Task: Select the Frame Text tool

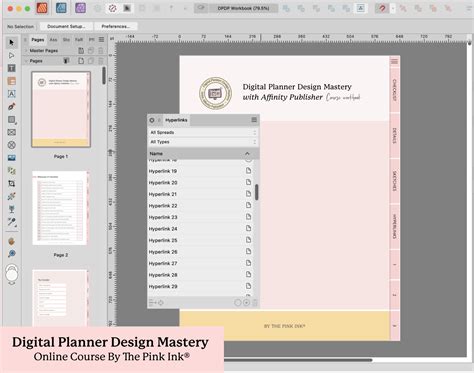Action: [x=12, y=68]
